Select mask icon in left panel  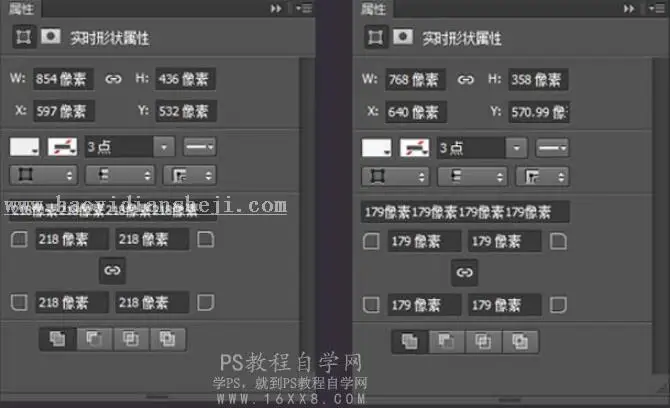coord(50,36)
